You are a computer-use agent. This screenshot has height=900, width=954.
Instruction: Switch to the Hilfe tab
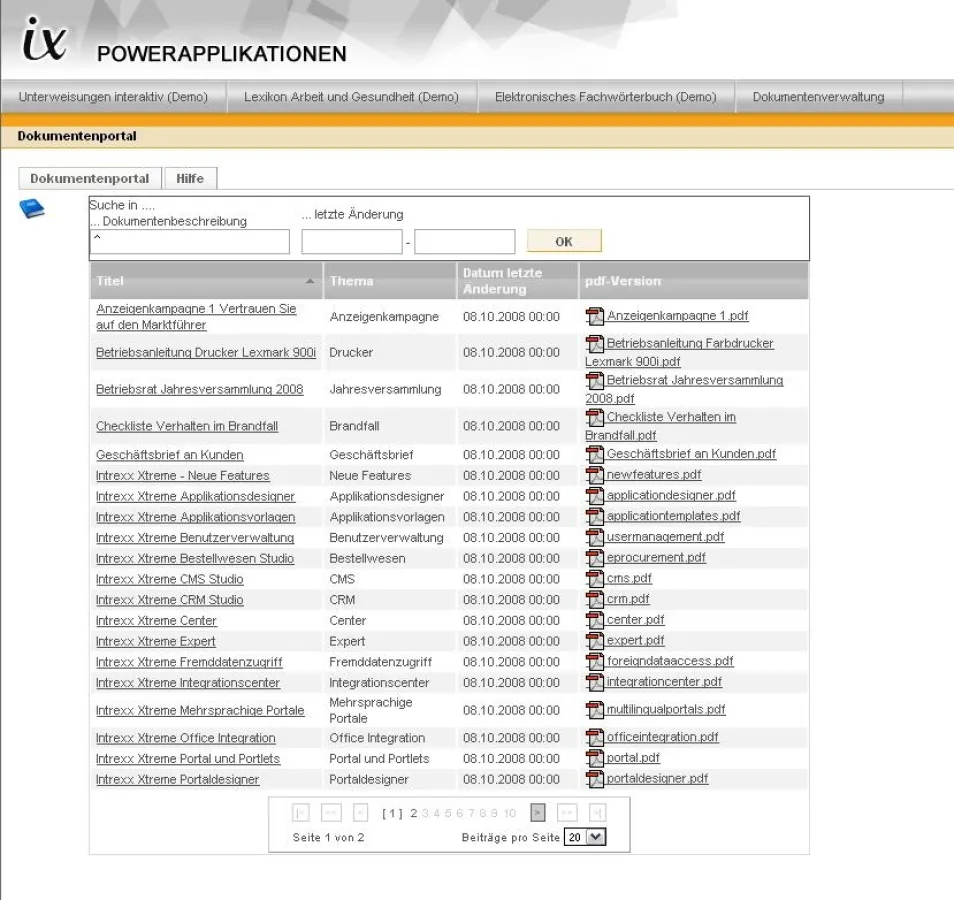tap(190, 179)
